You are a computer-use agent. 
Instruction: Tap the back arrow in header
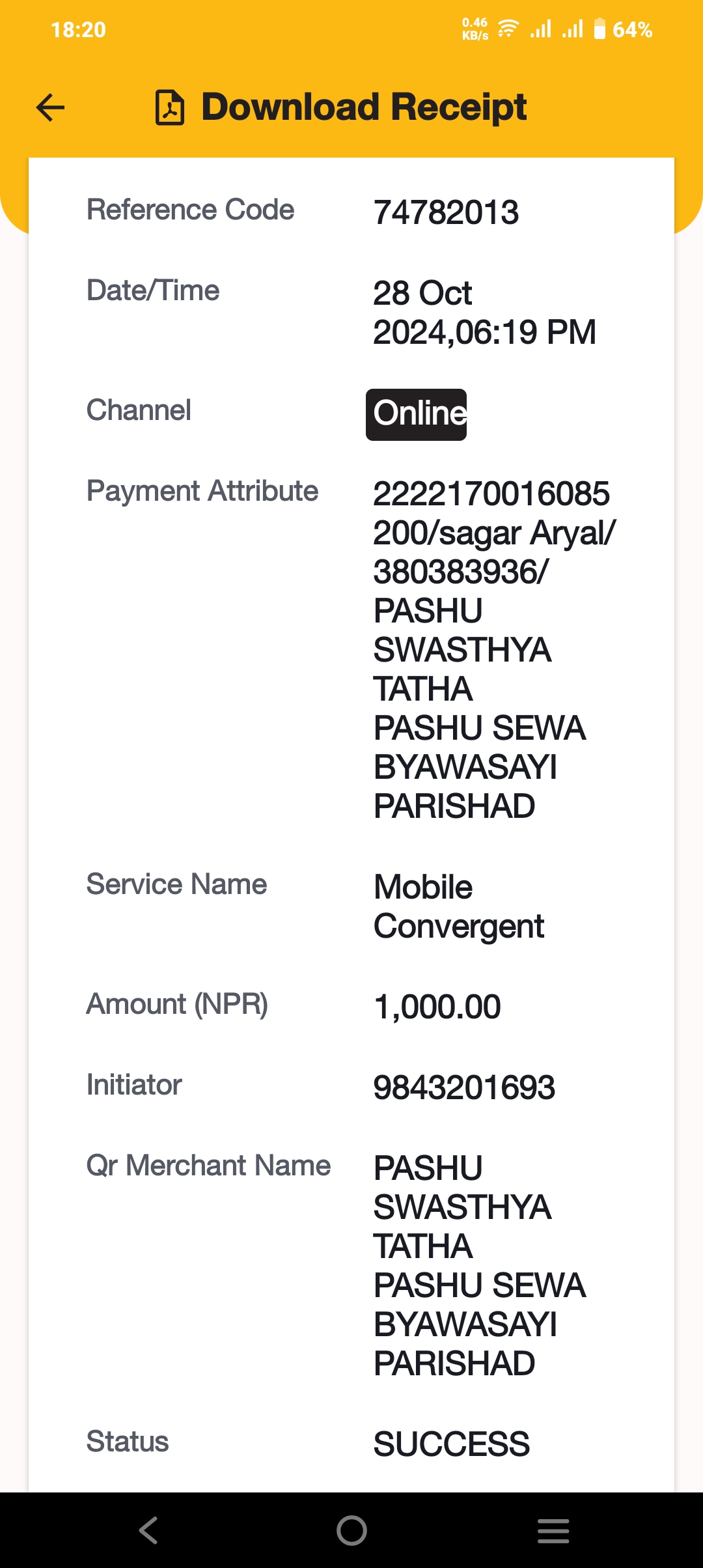(50, 107)
